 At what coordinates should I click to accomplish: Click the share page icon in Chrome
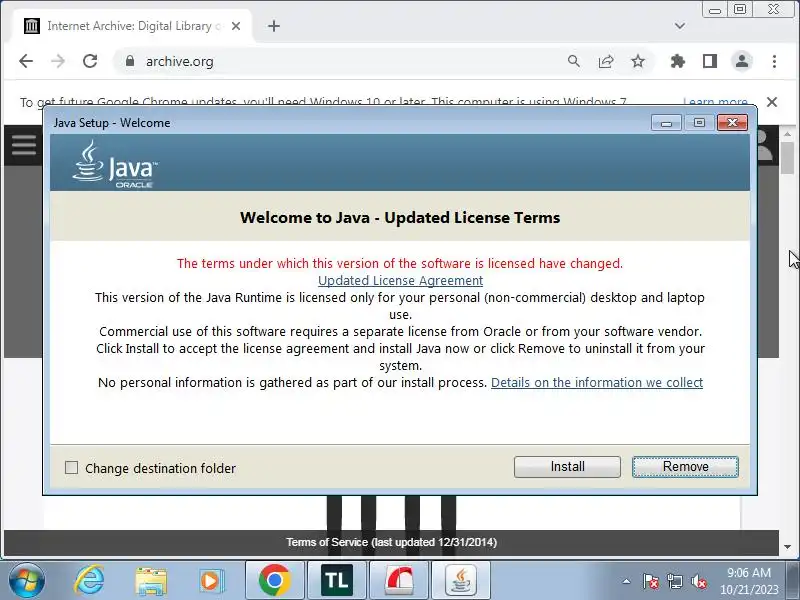click(606, 61)
